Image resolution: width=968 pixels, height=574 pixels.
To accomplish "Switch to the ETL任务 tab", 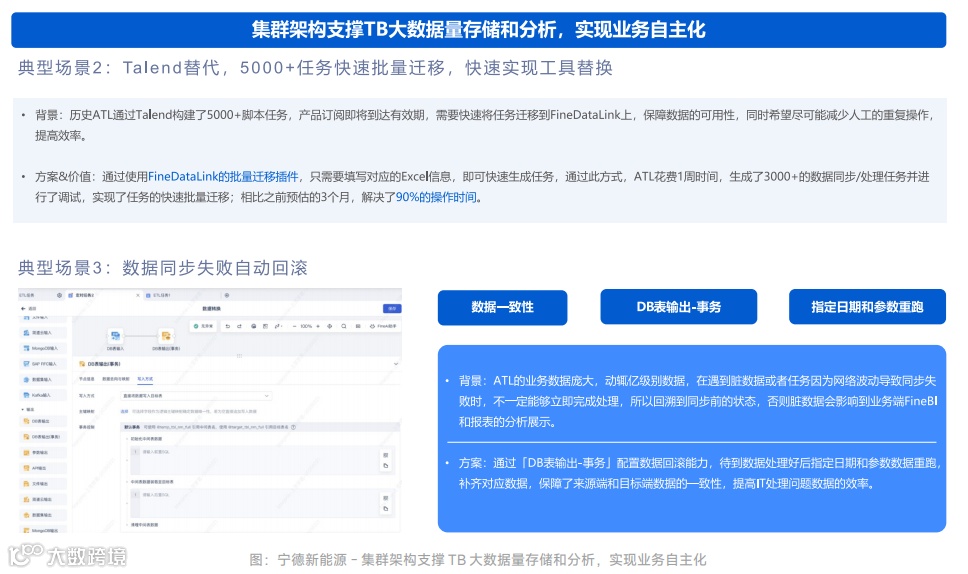I will click(x=27, y=295).
